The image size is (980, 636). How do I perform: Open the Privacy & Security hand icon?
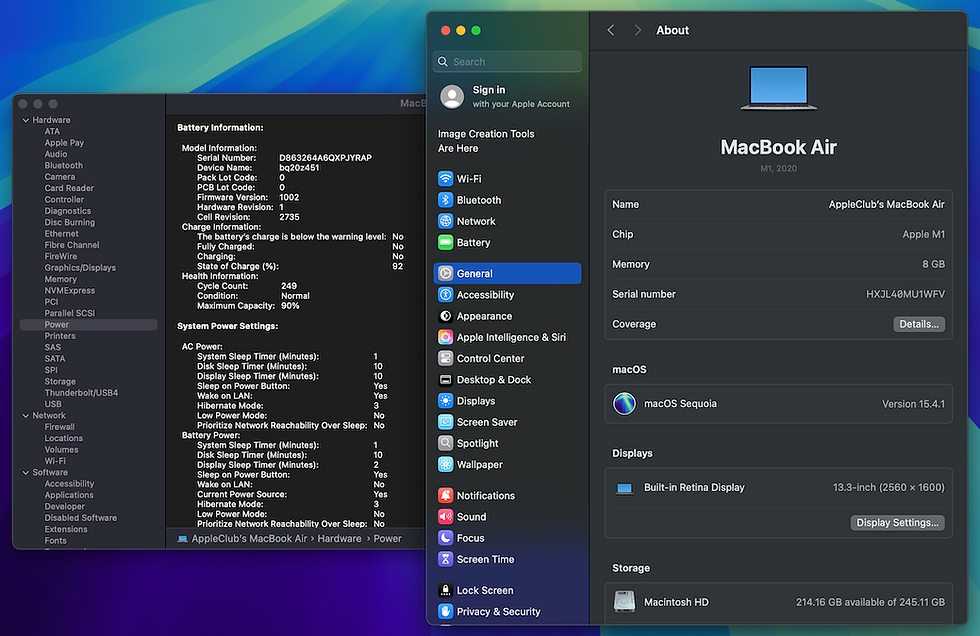445,612
